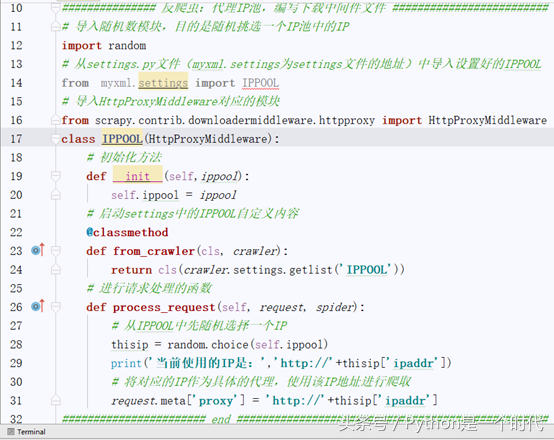Click 'ipaddr' key on line 29
This screenshot has height=440, width=554.
click(413, 363)
